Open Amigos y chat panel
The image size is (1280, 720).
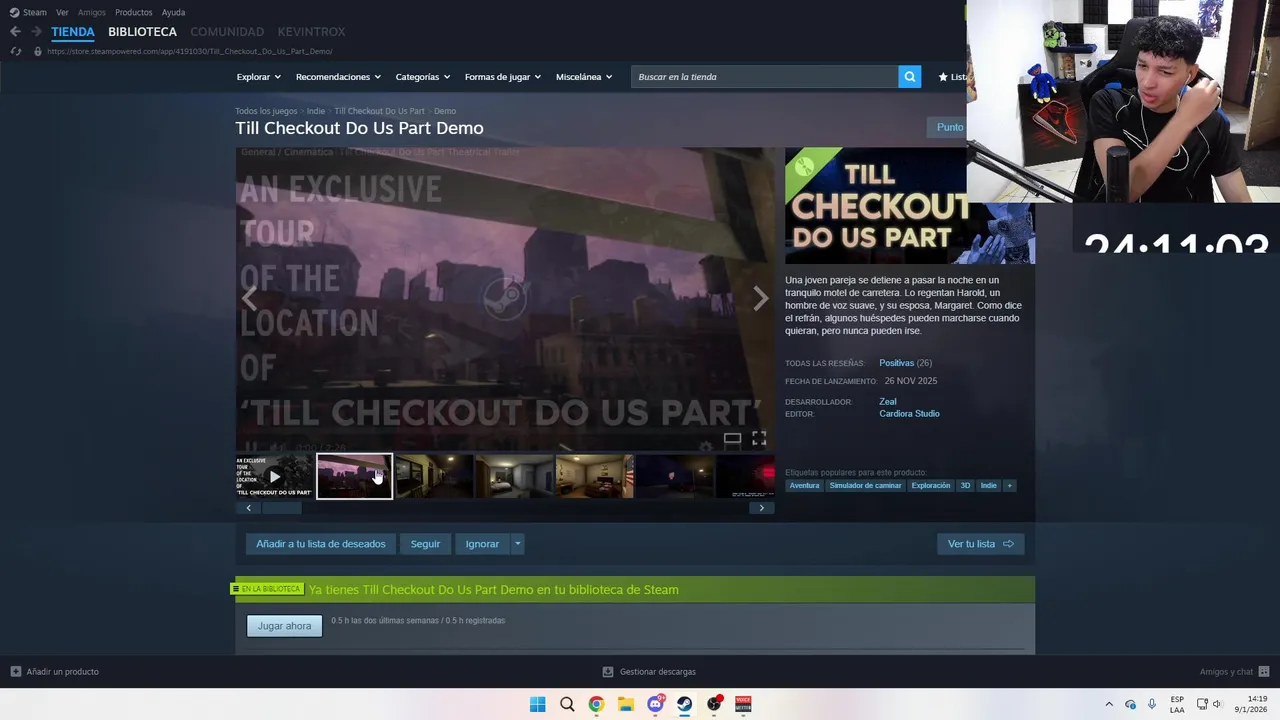tap(1235, 672)
